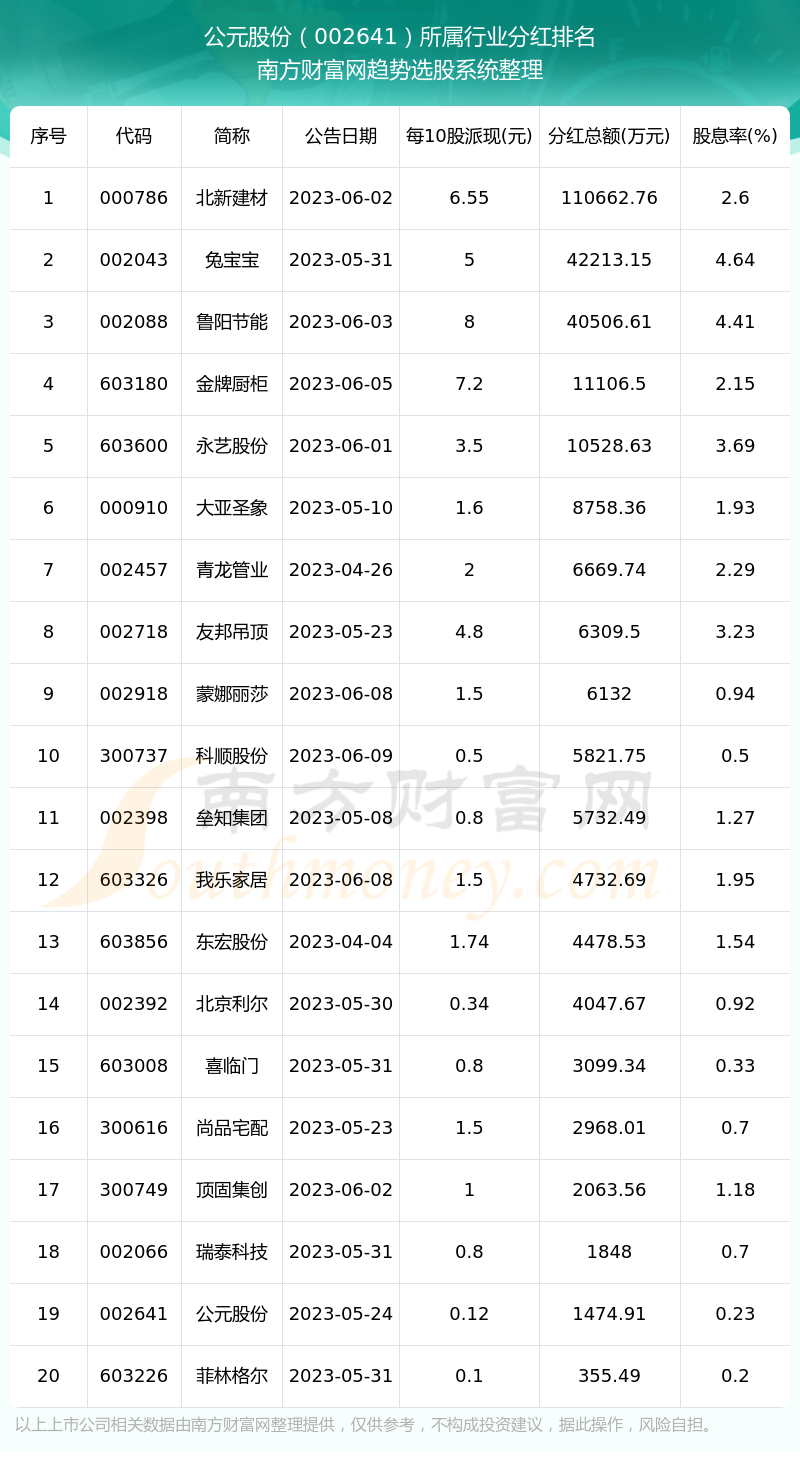The width and height of the screenshot is (800, 1474).
Task: Open the 金牌厨柜 entry
Action: [x=232, y=384]
